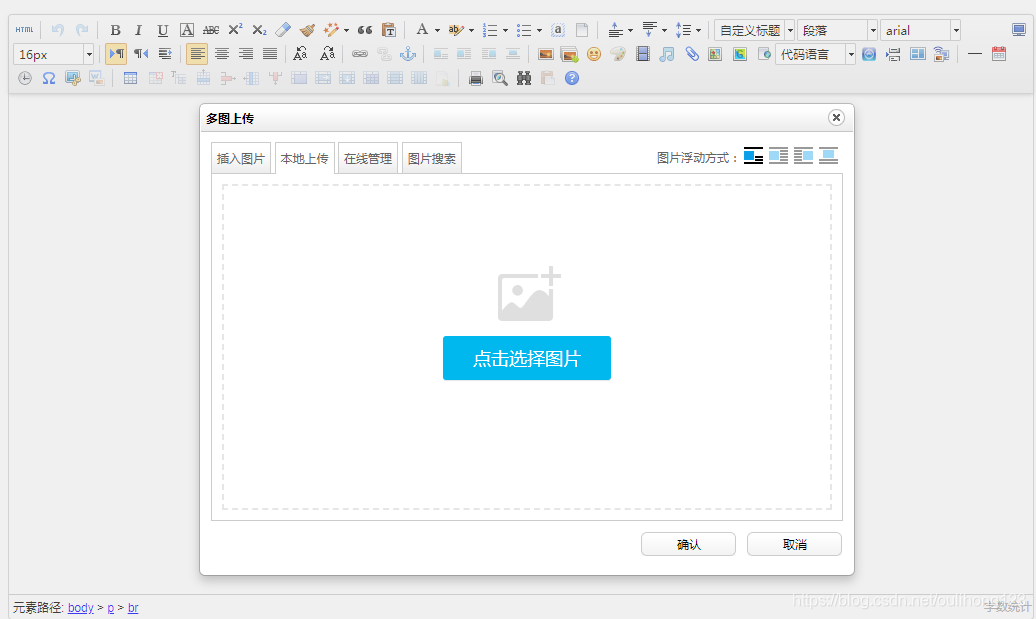Click 点击选择图片 button
Screen dimensions: 1036x619
tap(527, 358)
